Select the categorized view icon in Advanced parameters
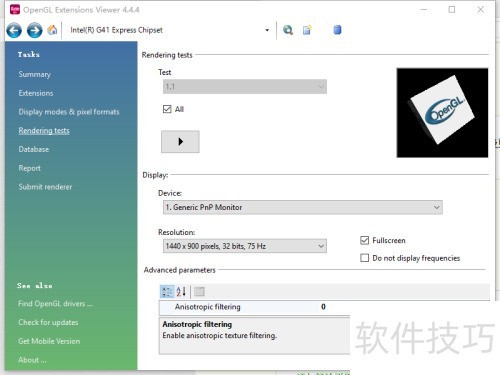The image size is (500, 375). (x=167, y=292)
